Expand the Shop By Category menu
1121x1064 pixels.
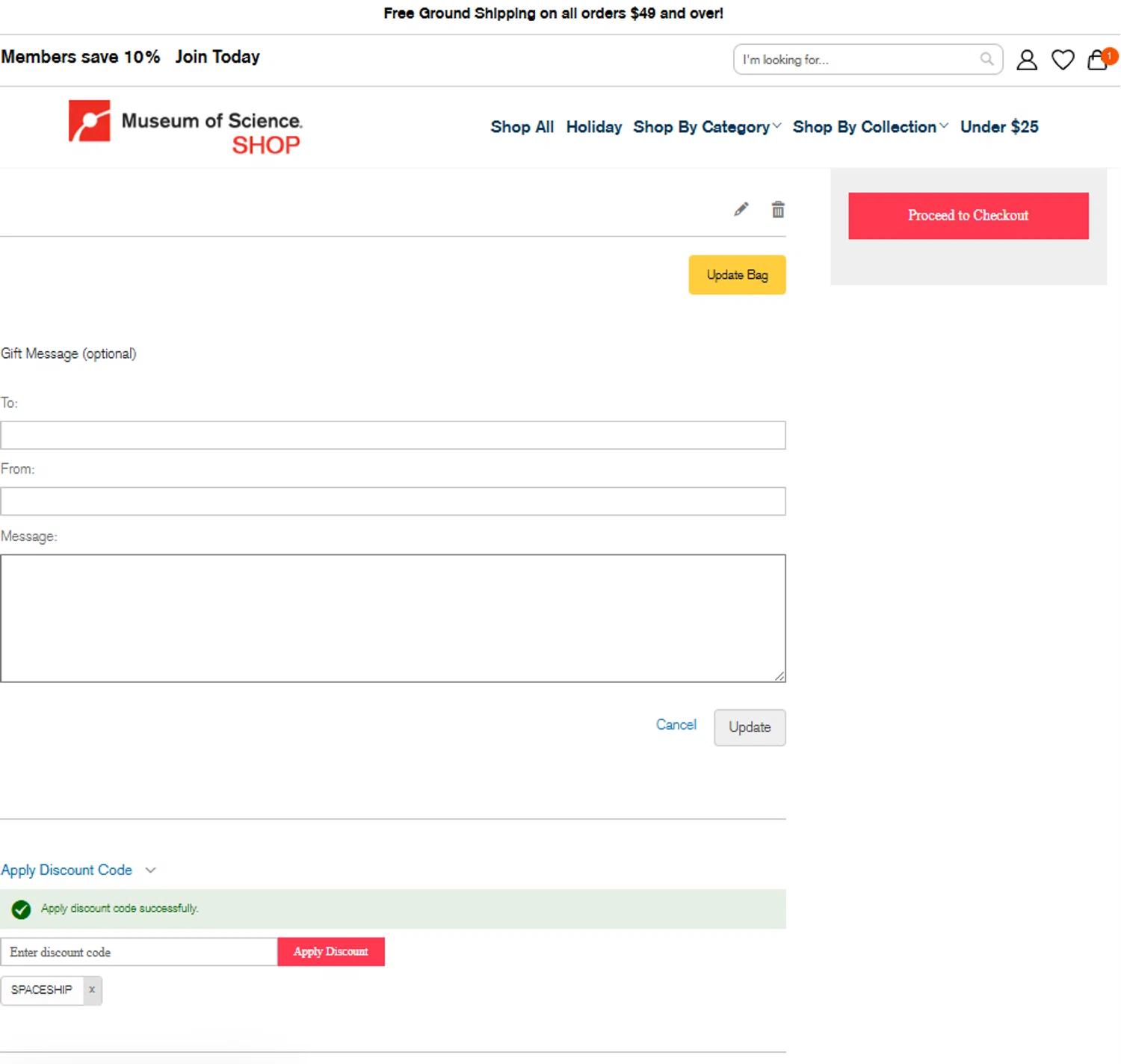click(x=706, y=127)
